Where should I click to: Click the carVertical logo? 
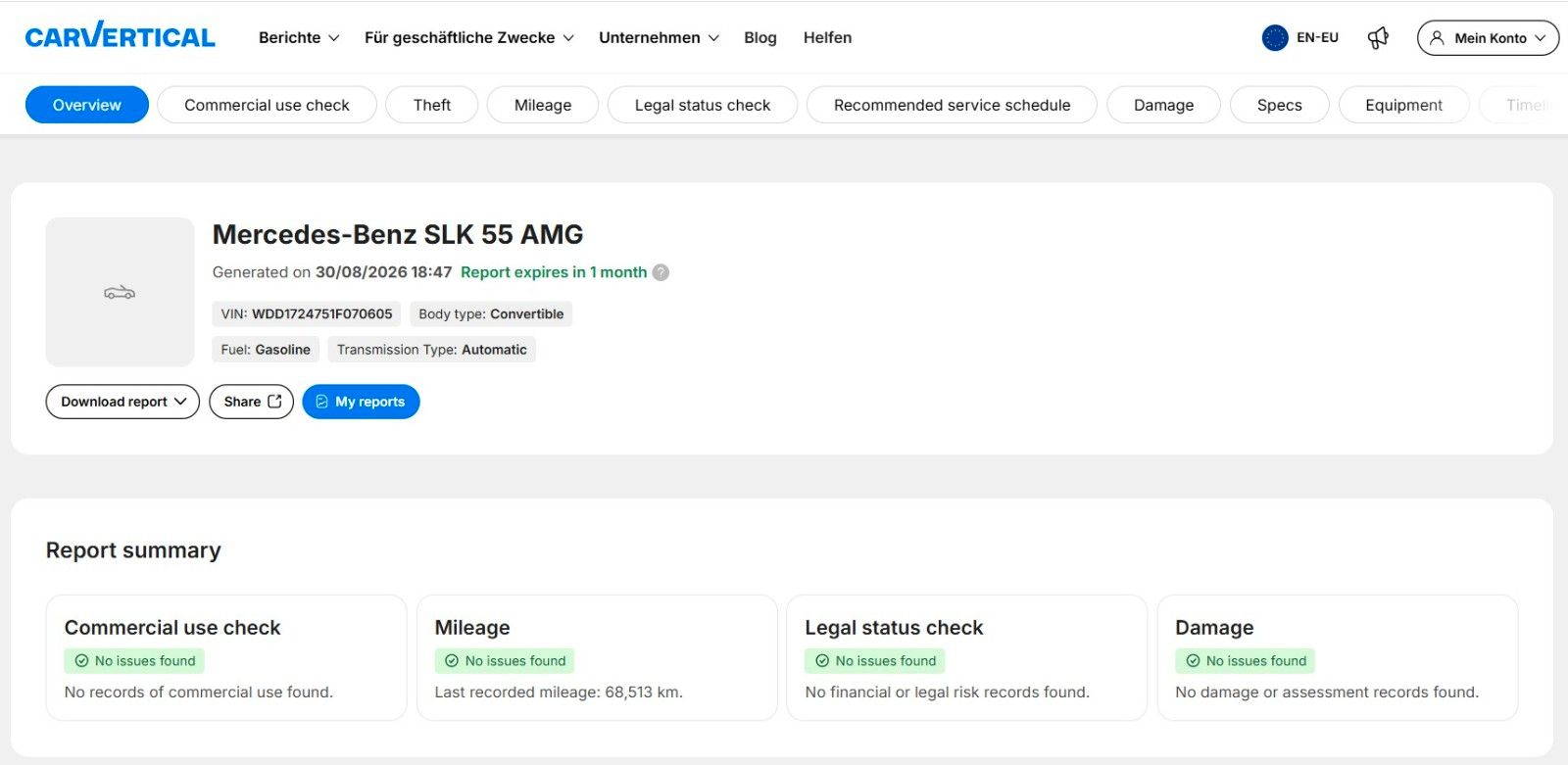[x=120, y=36]
